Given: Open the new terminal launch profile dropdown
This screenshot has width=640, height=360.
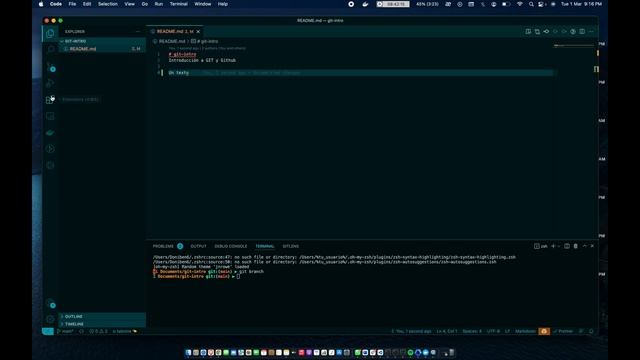Looking at the screenshot, I should coord(559,246).
